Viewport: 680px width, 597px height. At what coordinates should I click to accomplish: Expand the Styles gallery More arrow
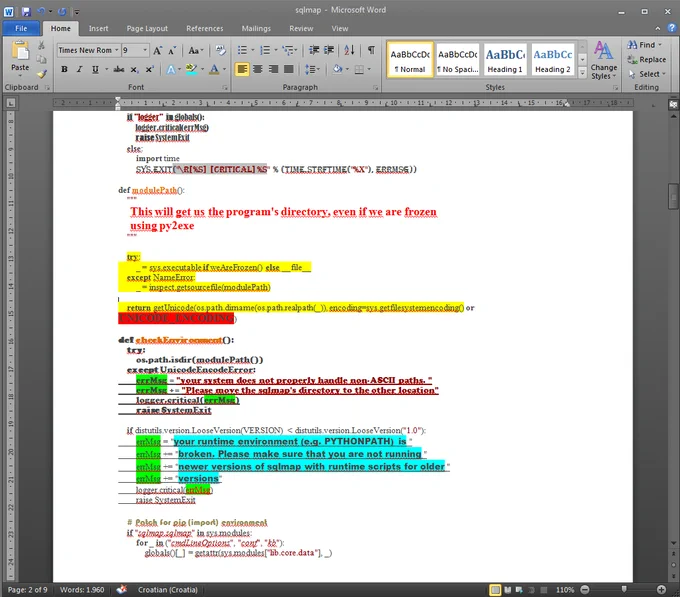[582, 74]
